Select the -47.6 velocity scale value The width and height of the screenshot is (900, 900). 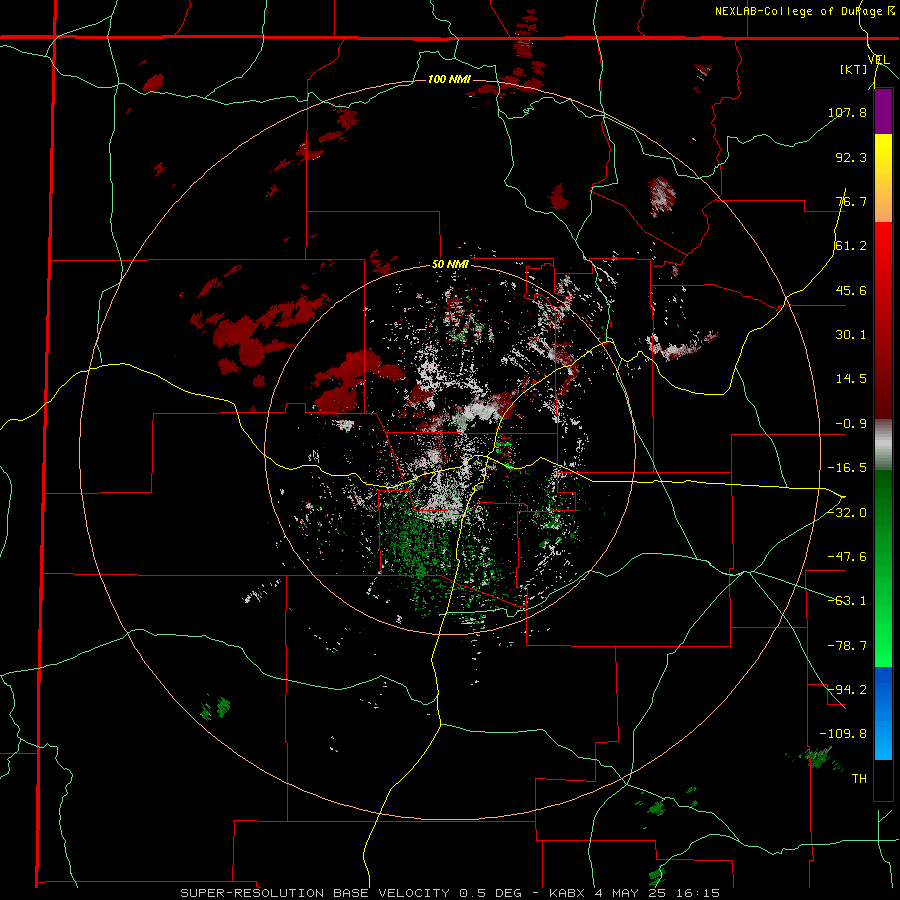click(x=847, y=557)
